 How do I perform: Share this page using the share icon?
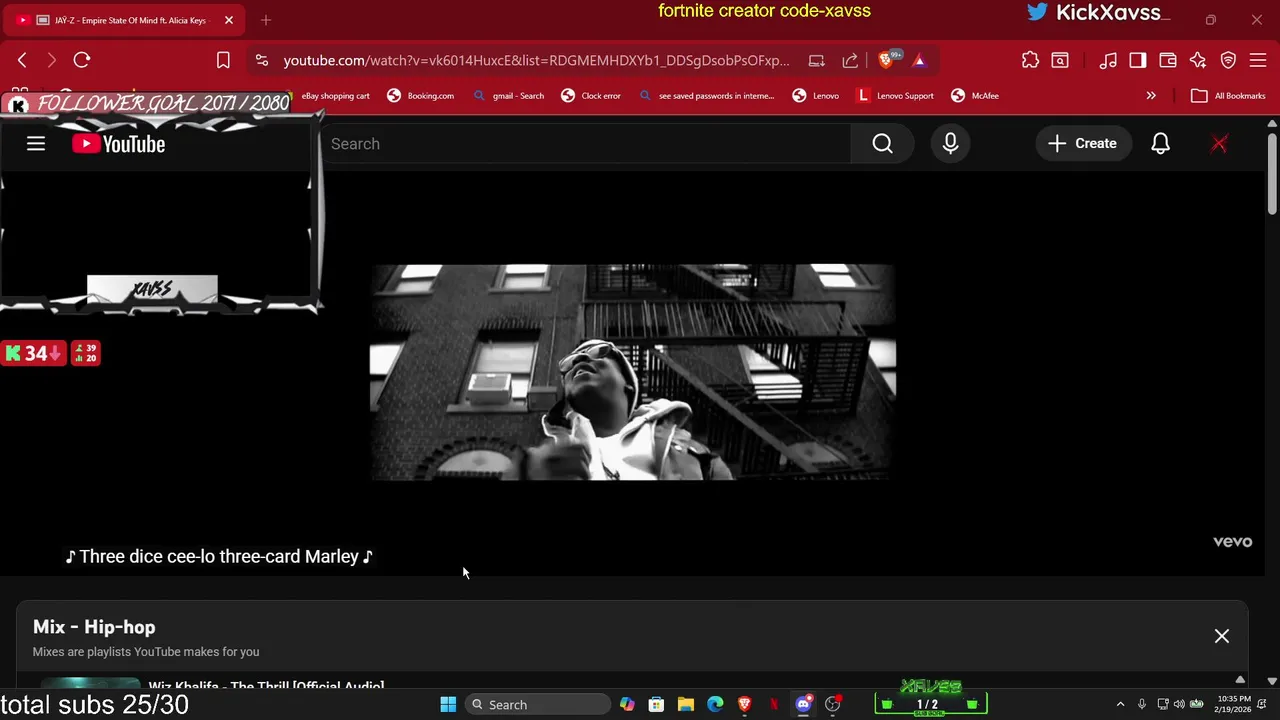(x=850, y=60)
